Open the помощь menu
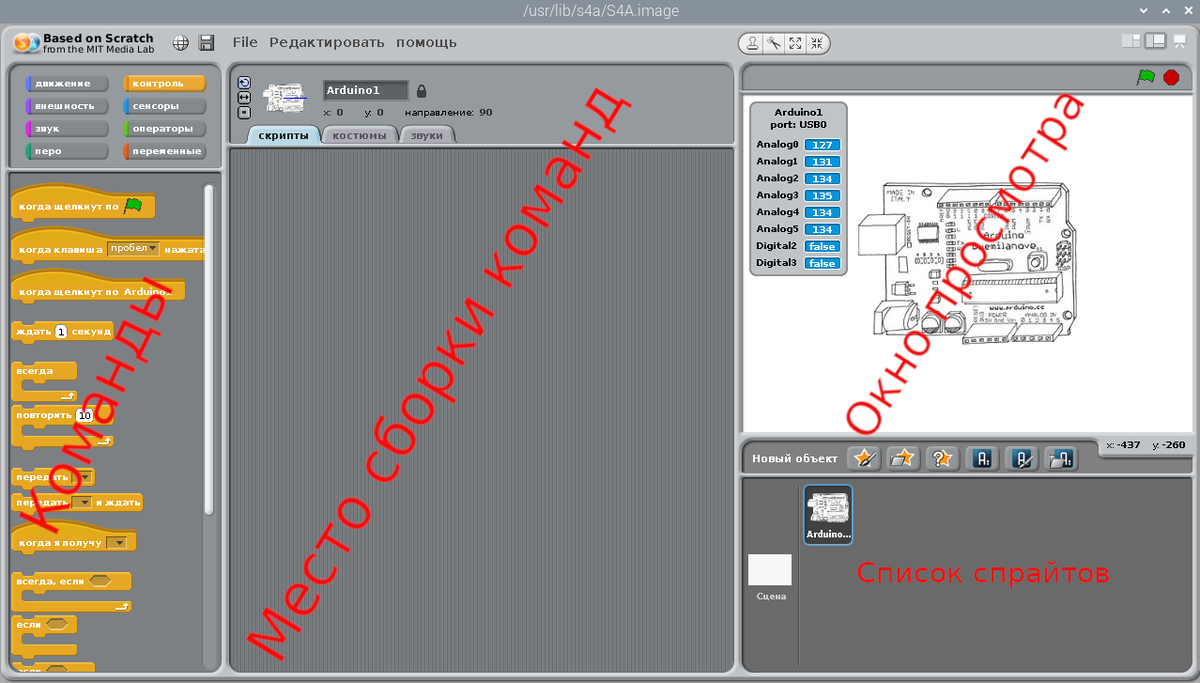Viewport: 1200px width, 683px height. pos(426,42)
